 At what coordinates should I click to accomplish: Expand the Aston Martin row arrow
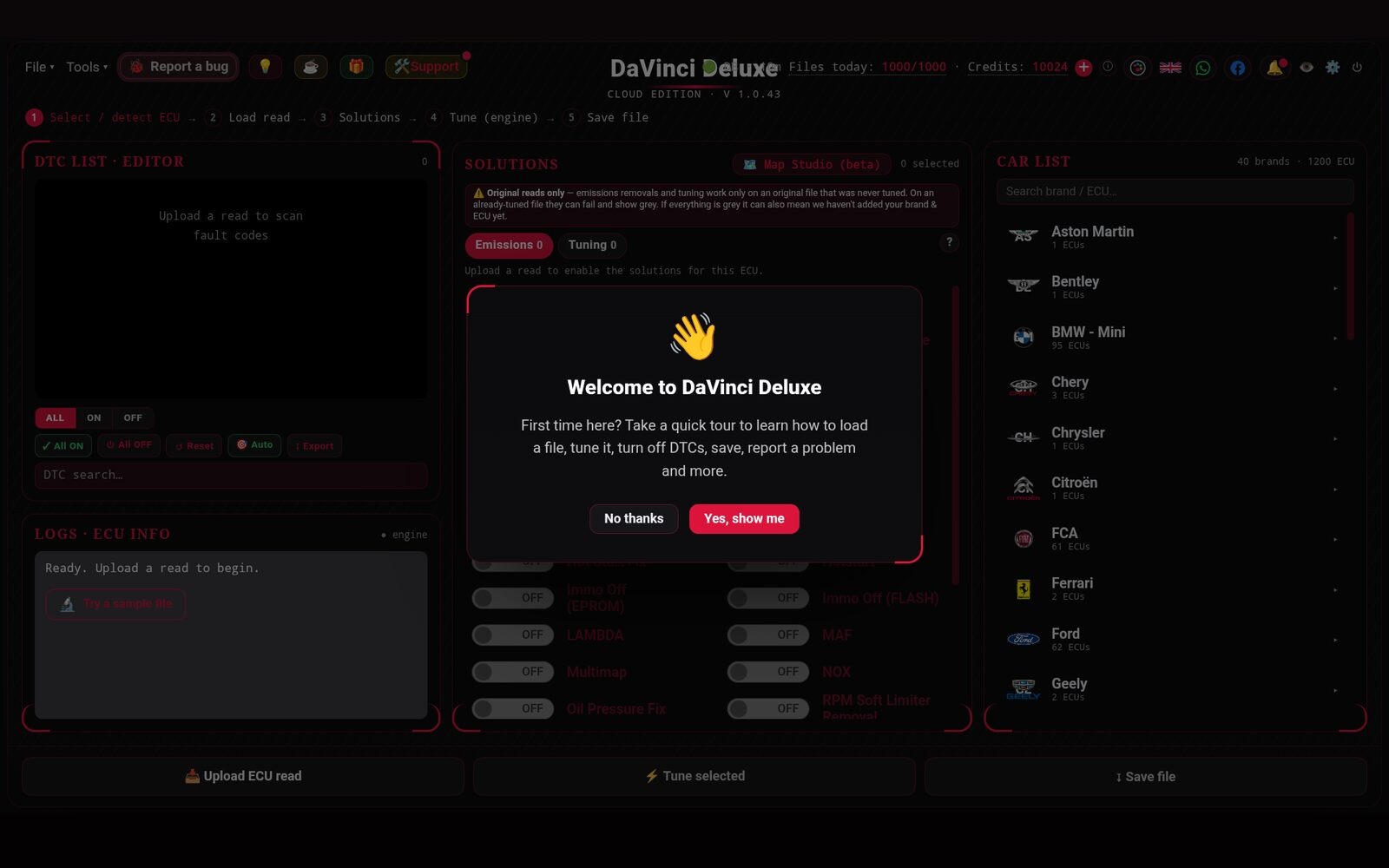1335,238
